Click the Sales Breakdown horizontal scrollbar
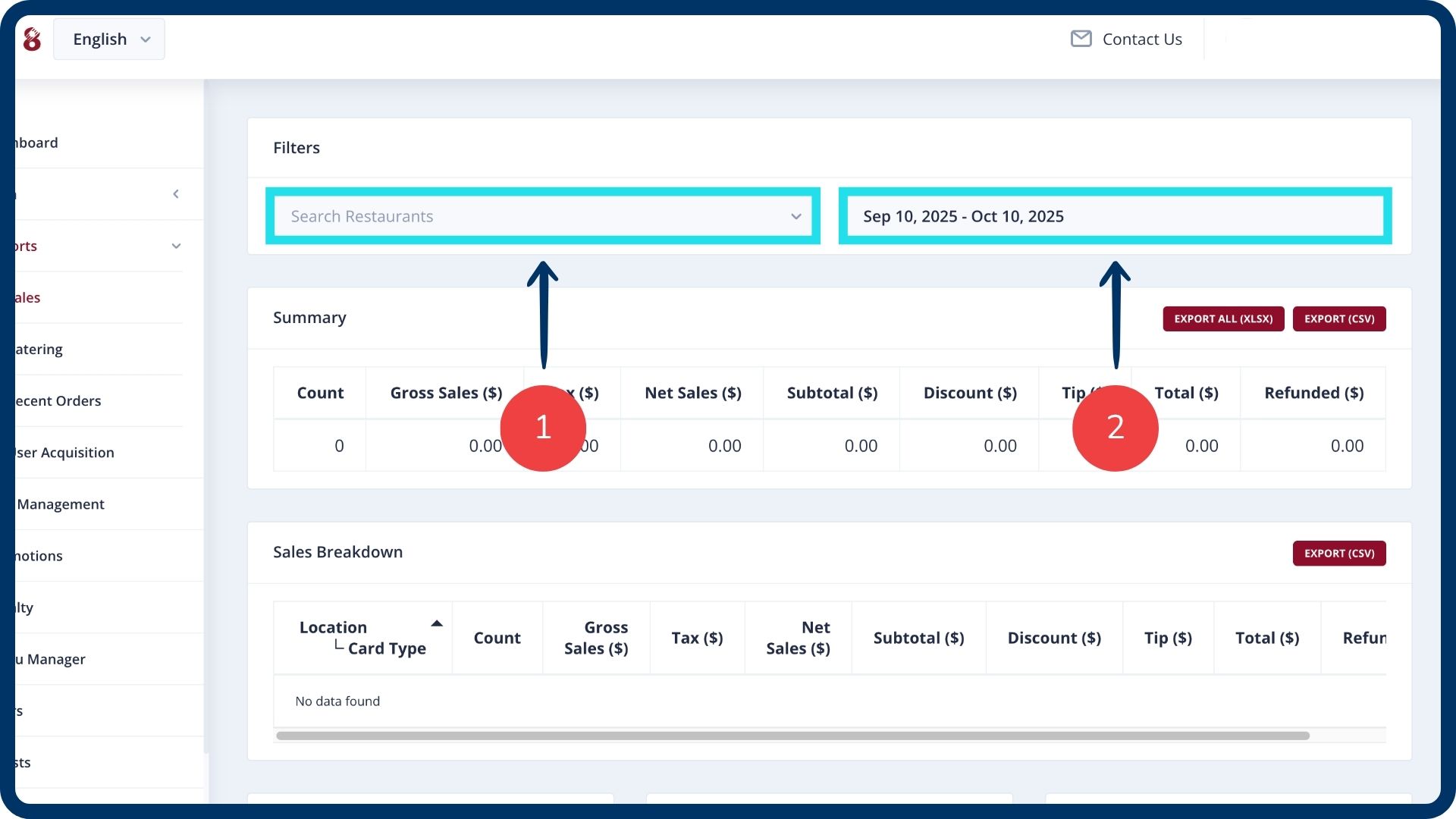The width and height of the screenshot is (1456, 819). coord(792,736)
